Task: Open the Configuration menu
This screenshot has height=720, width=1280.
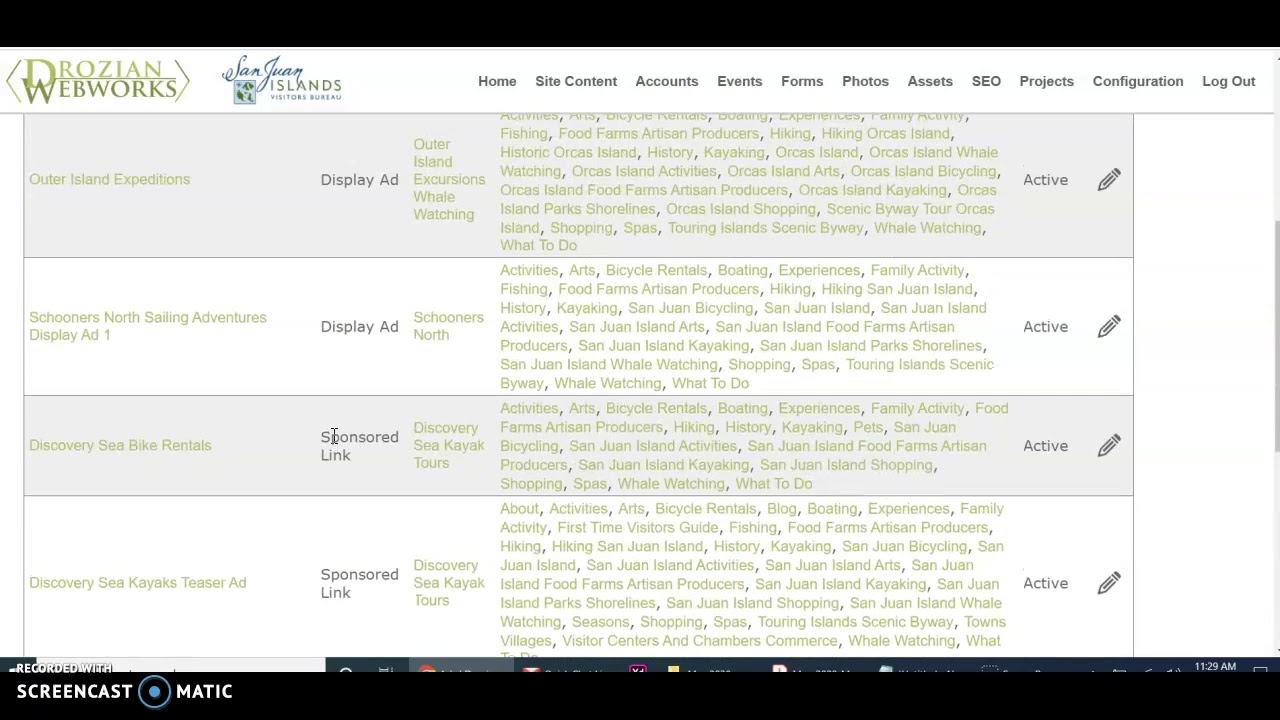Action: 1138,81
